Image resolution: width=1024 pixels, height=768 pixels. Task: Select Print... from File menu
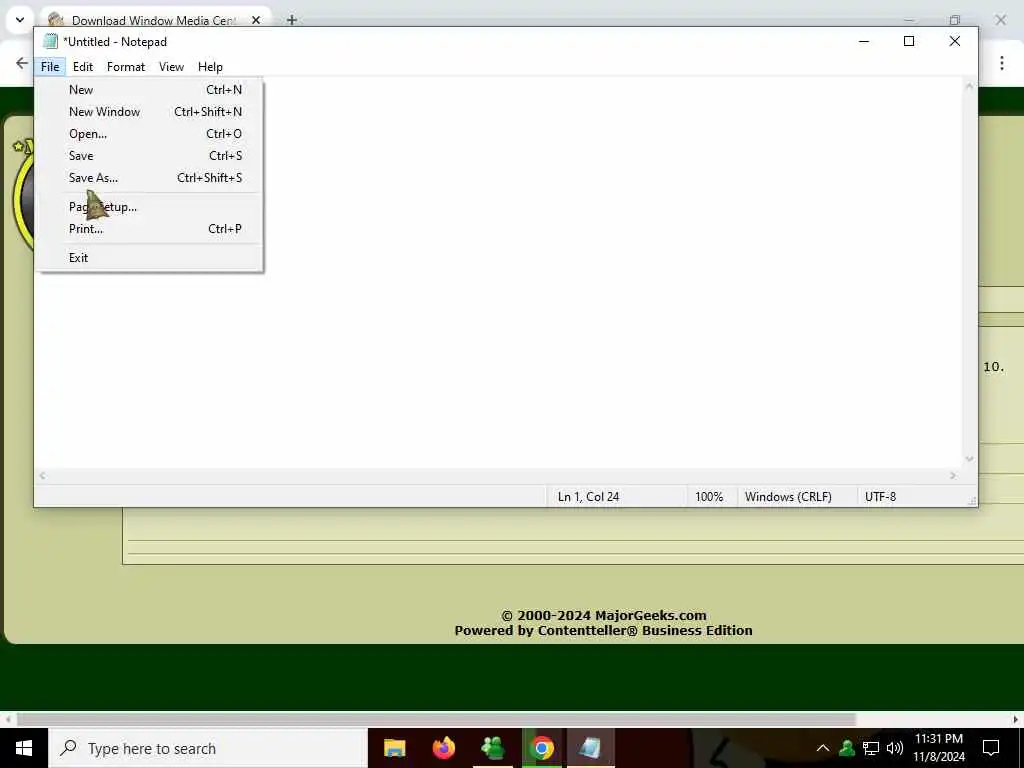(x=151, y=229)
